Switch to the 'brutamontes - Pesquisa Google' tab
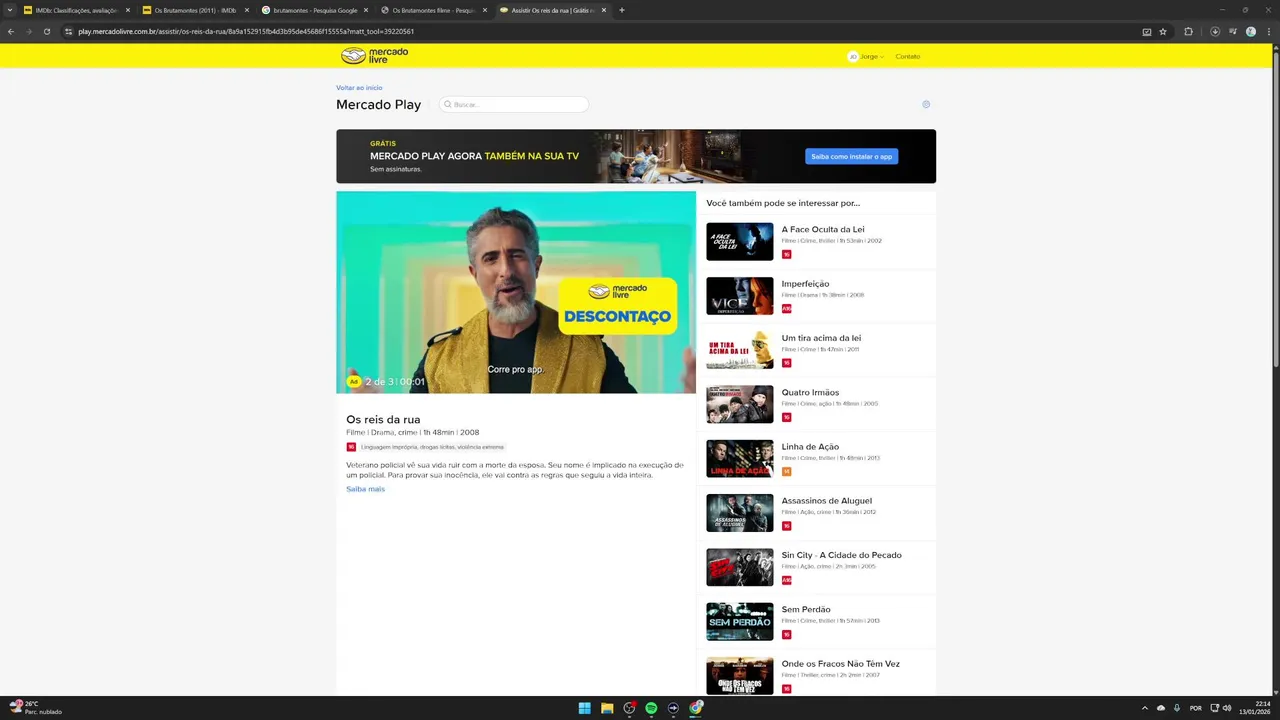Viewport: 1280px width, 720px height. click(316, 10)
